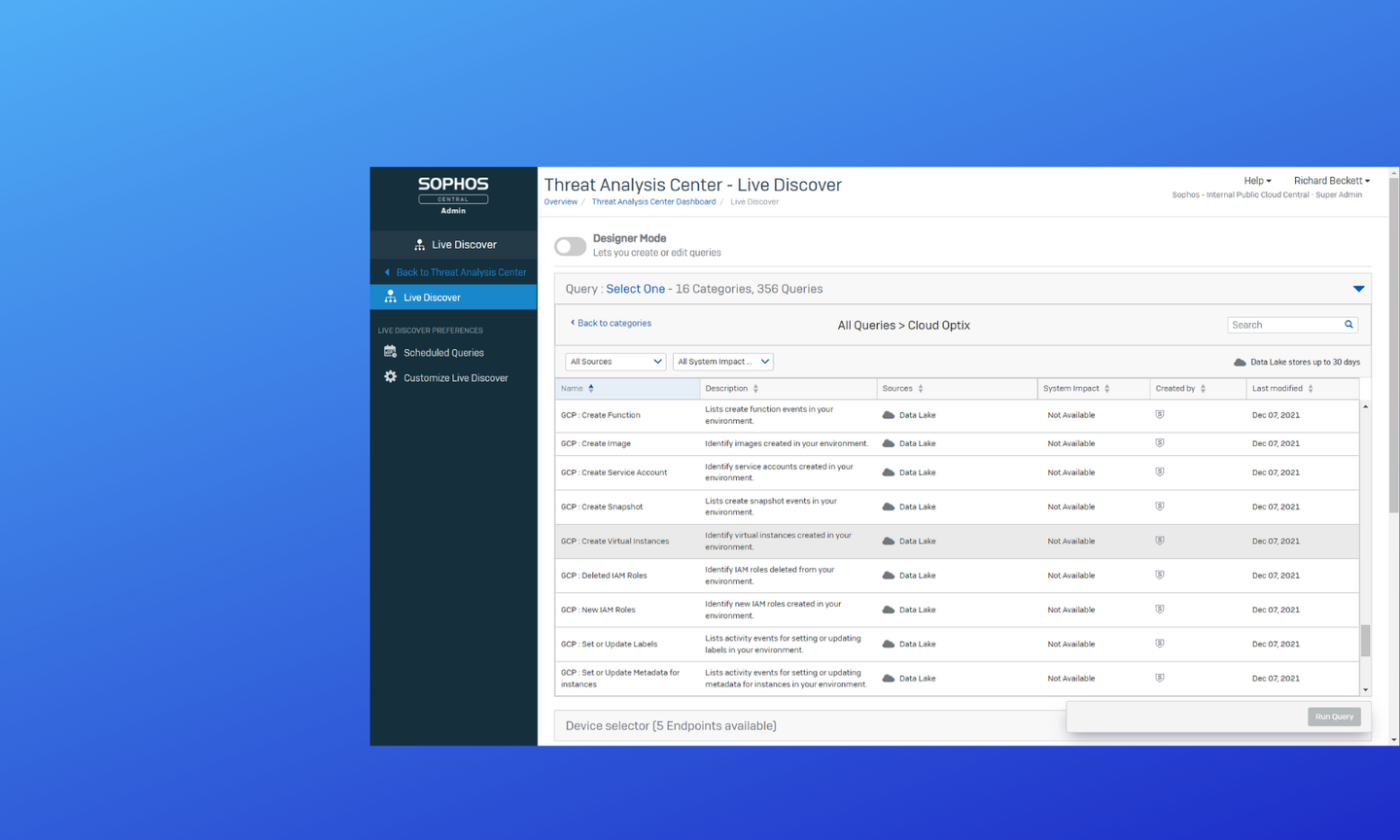Image resolution: width=1400 pixels, height=840 pixels.
Task: Open the Help menu
Action: point(1257,180)
